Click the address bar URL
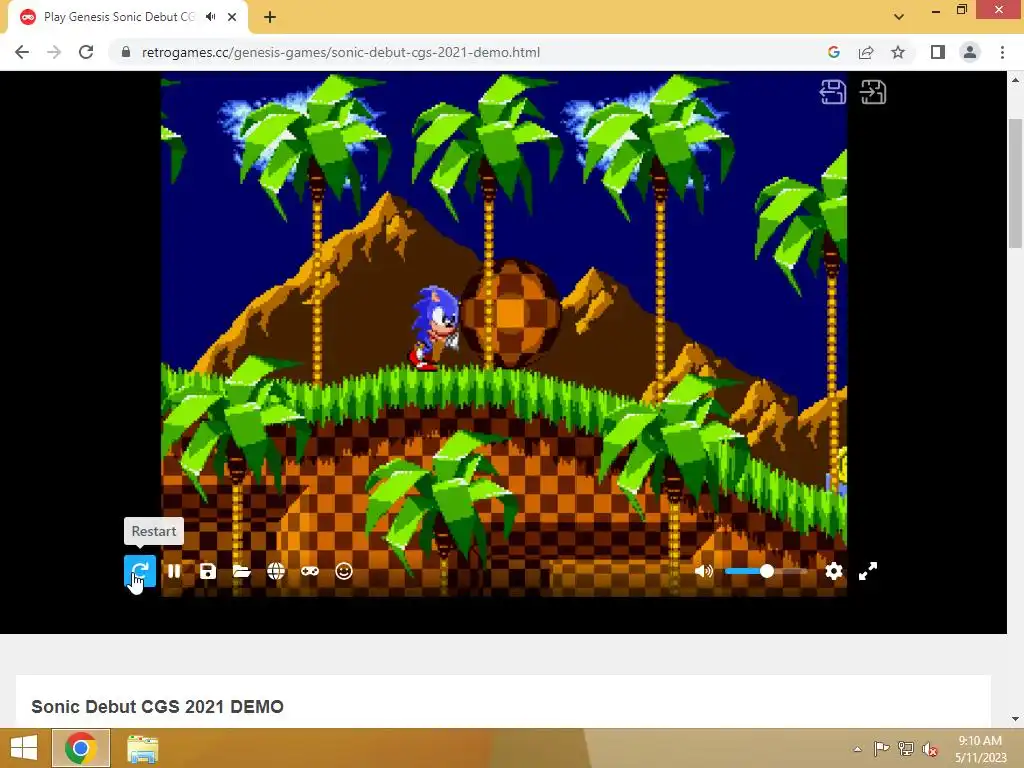Image resolution: width=1024 pixels, height=768 pixels. point(340,52)
